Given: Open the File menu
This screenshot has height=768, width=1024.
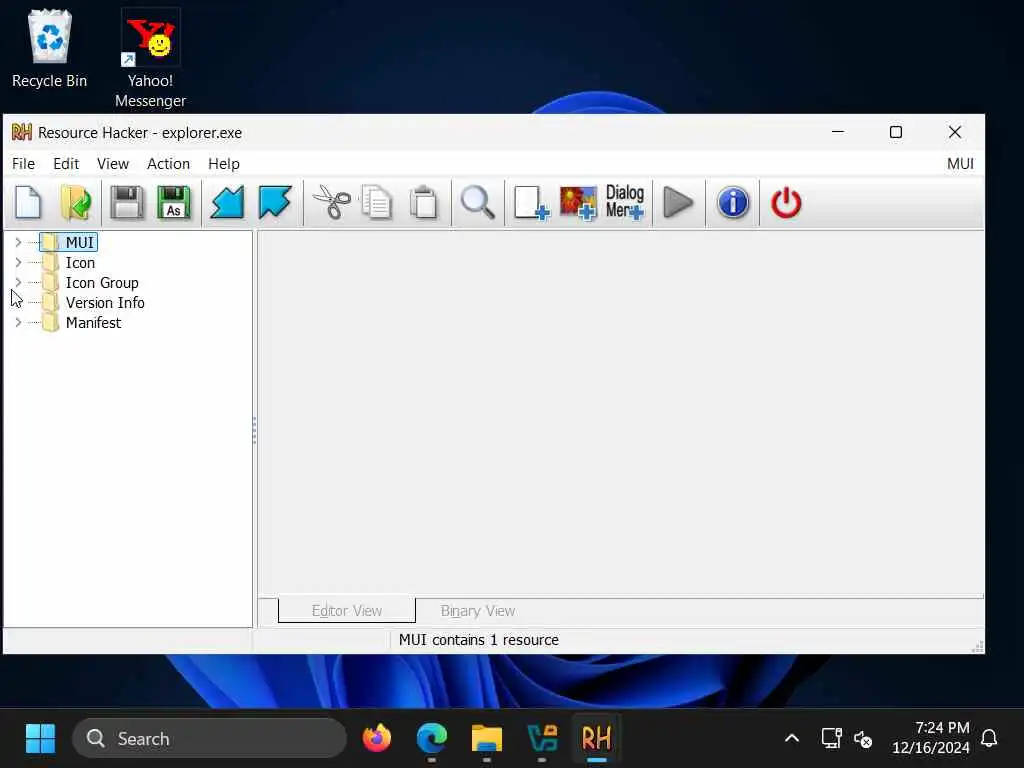Looking at the screenshot, I should point(24,164).
